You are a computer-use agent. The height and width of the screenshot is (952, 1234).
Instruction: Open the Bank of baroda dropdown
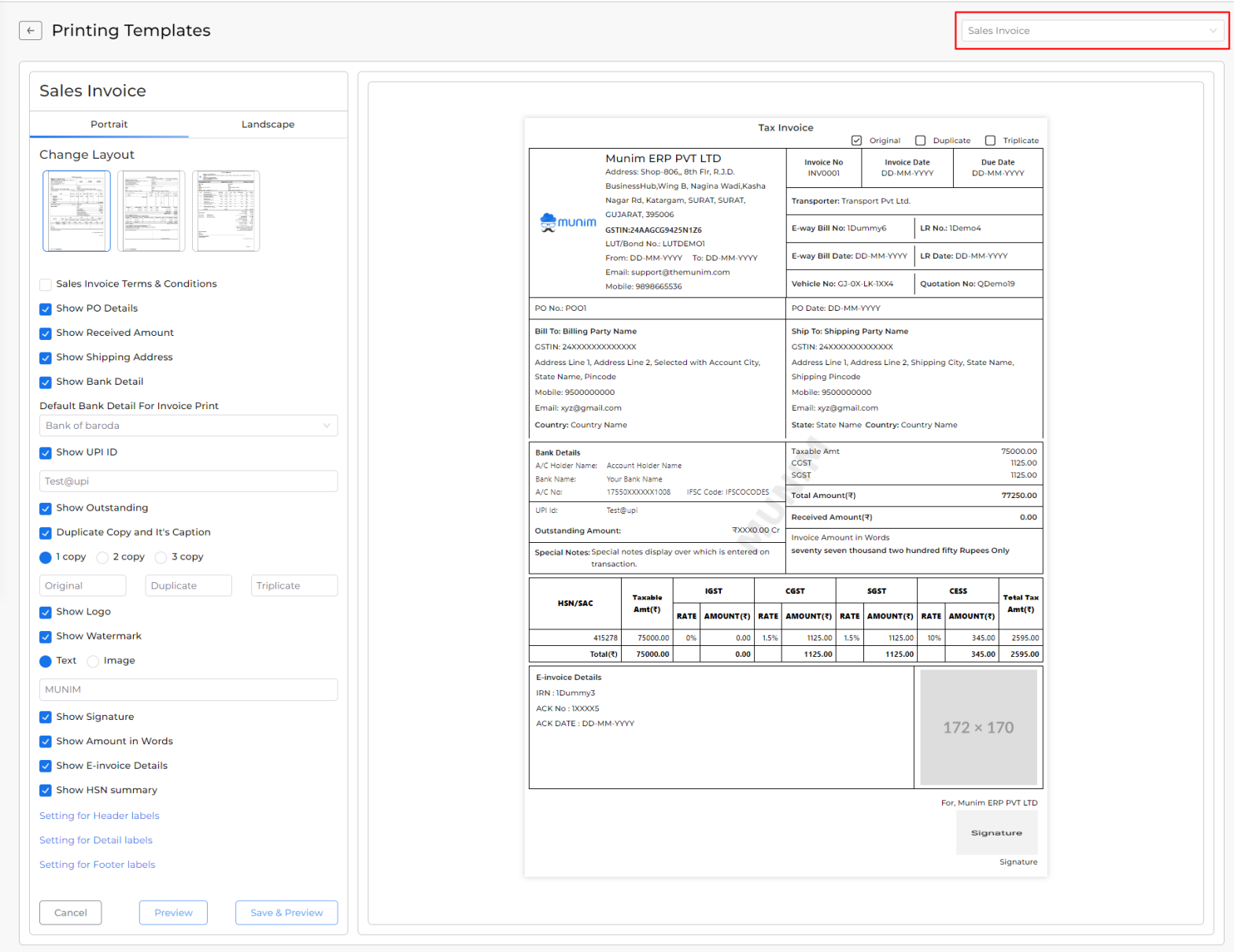188,426
